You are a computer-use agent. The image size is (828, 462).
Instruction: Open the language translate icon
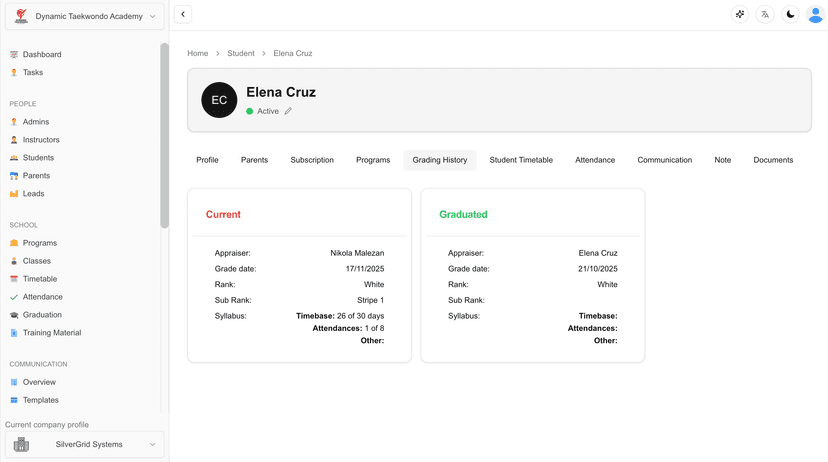(765, 15)
